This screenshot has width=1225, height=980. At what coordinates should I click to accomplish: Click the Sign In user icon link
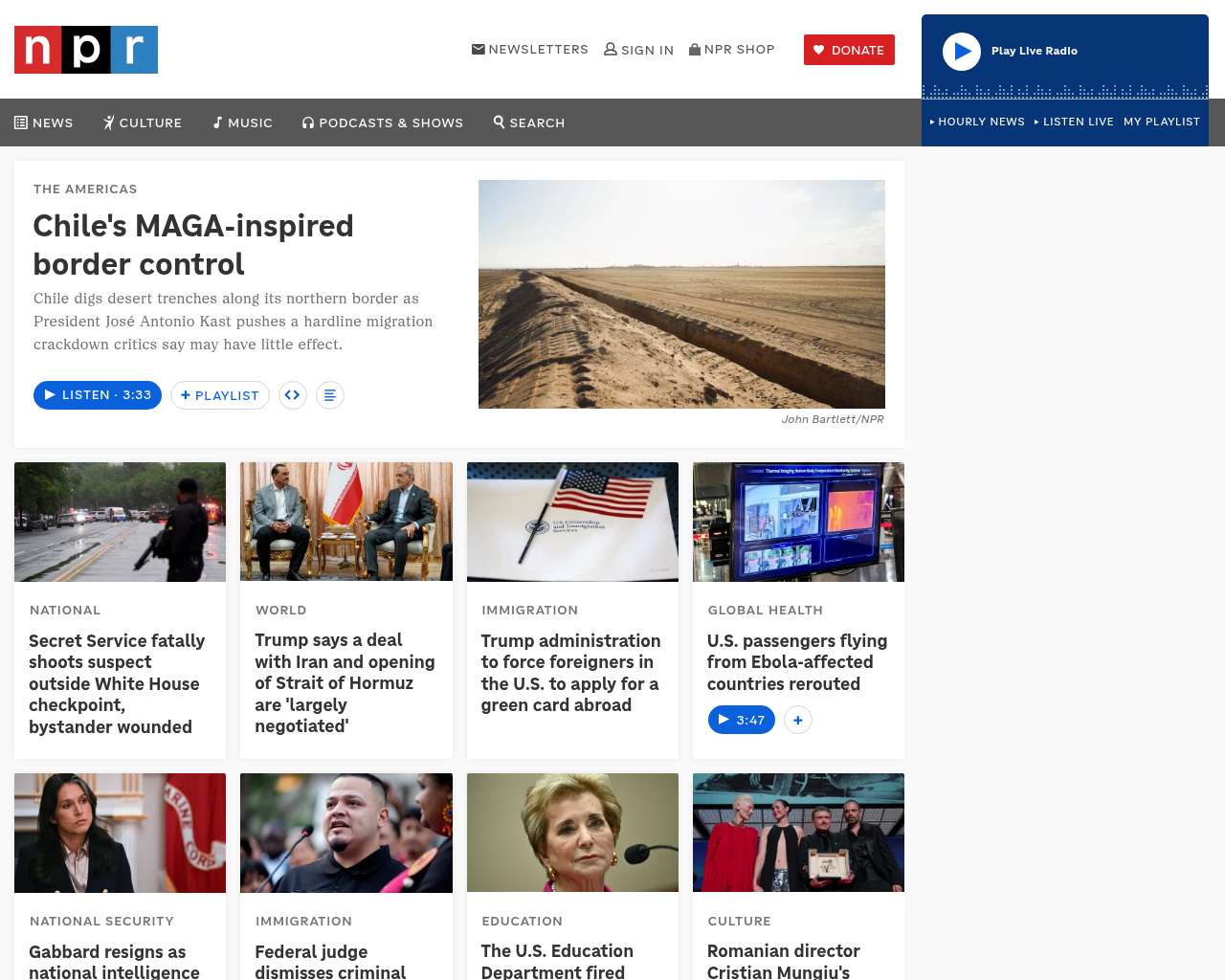(639, 50)
